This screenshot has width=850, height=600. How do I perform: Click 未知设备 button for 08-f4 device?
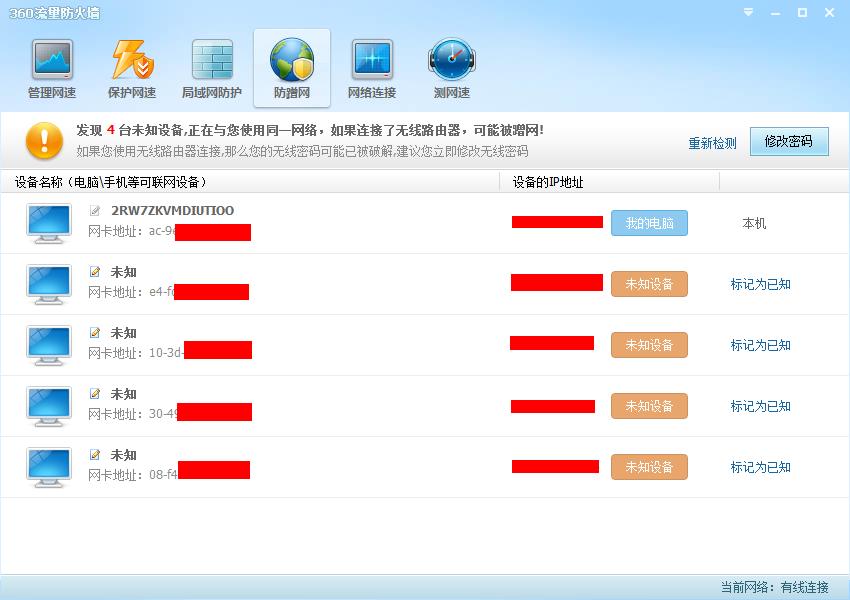click(649, 467)
